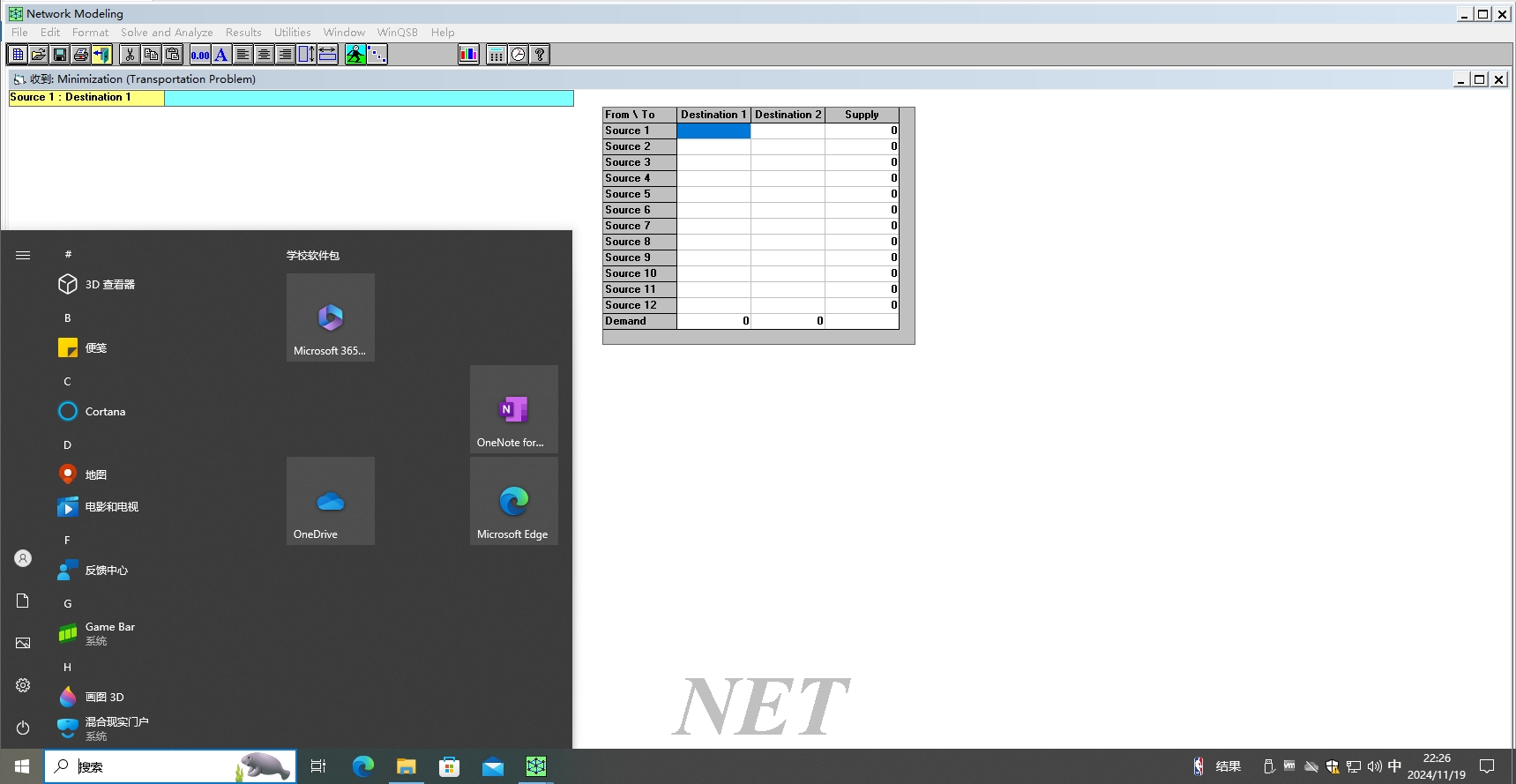
Task: Save the problem using floppy disk icon
Action: [x=59, y=55]
